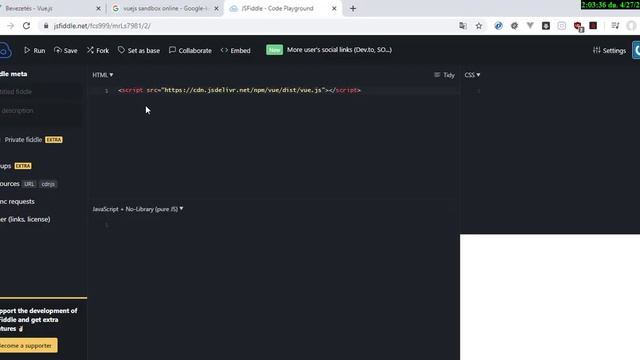Click the red shield extension icon

point(578,26)
